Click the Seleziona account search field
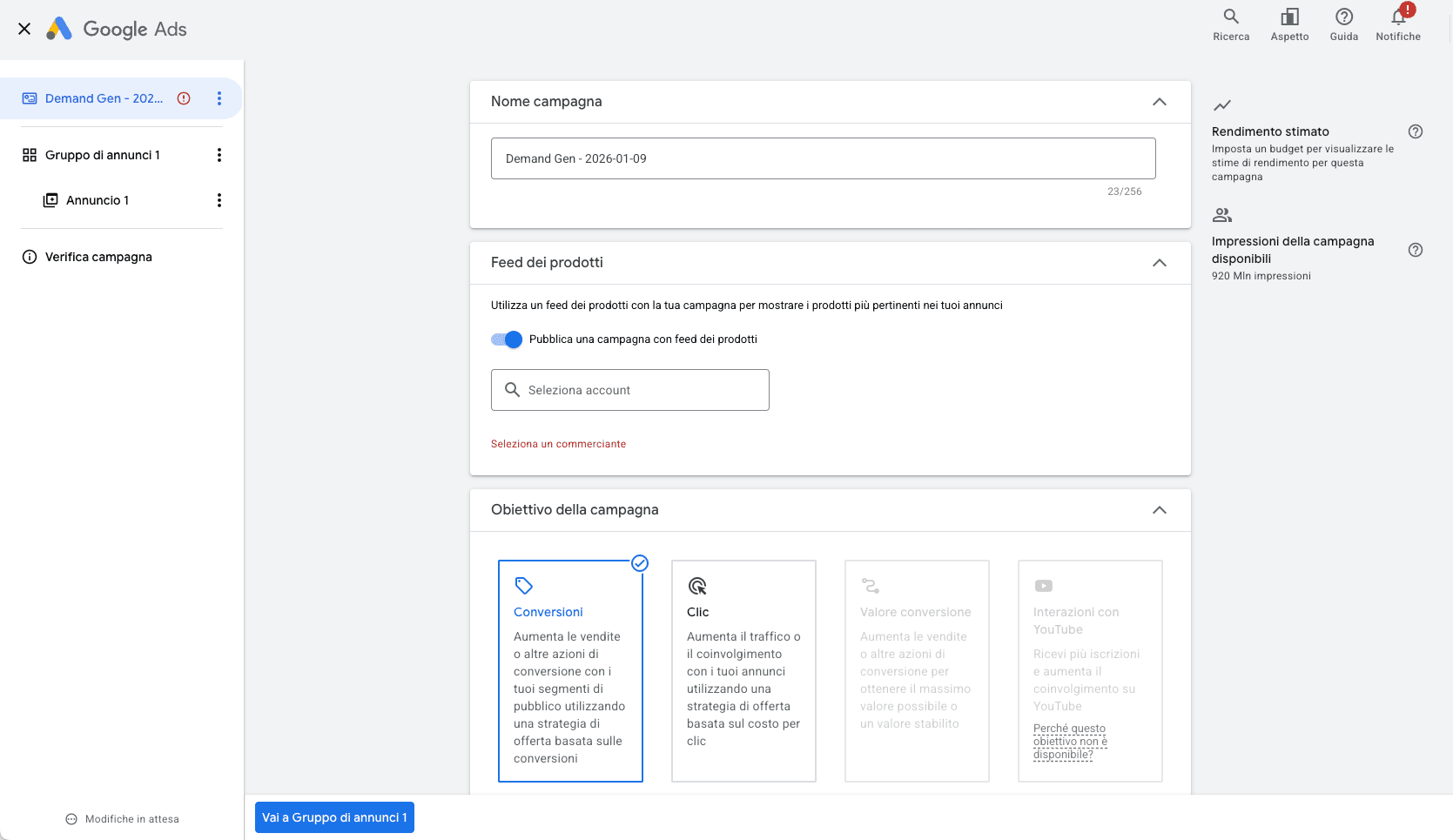The height and width of the screenshot is (840, 1453). pyautogui.click(x=630, y=390)
